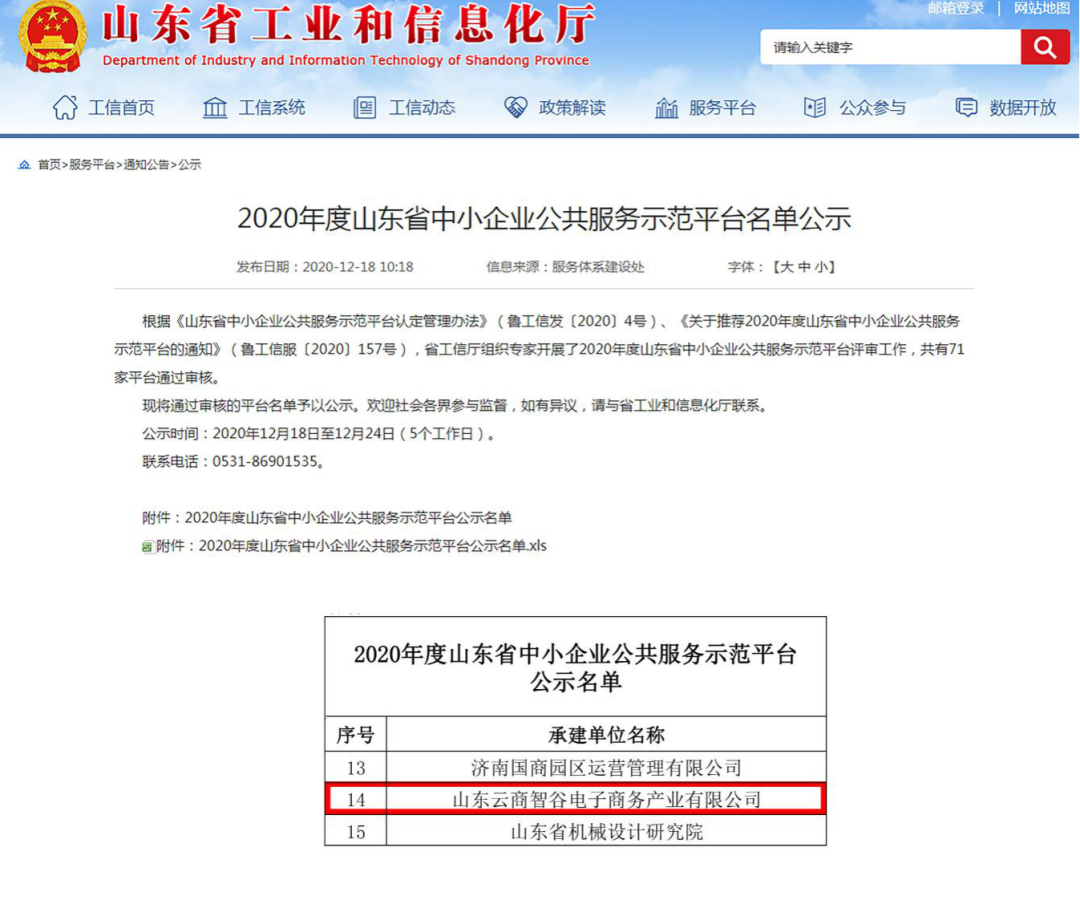Click the row number 13 cell
1080x900 pixels.
[x=355, y=768]
